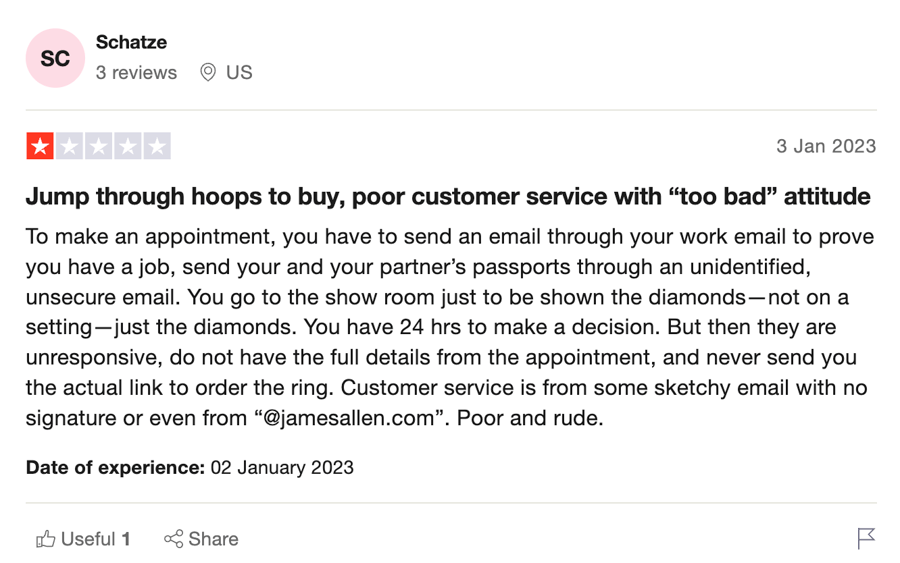
Task: Click the Share button label
Action: pyautogui.click(x=213, y=539)
